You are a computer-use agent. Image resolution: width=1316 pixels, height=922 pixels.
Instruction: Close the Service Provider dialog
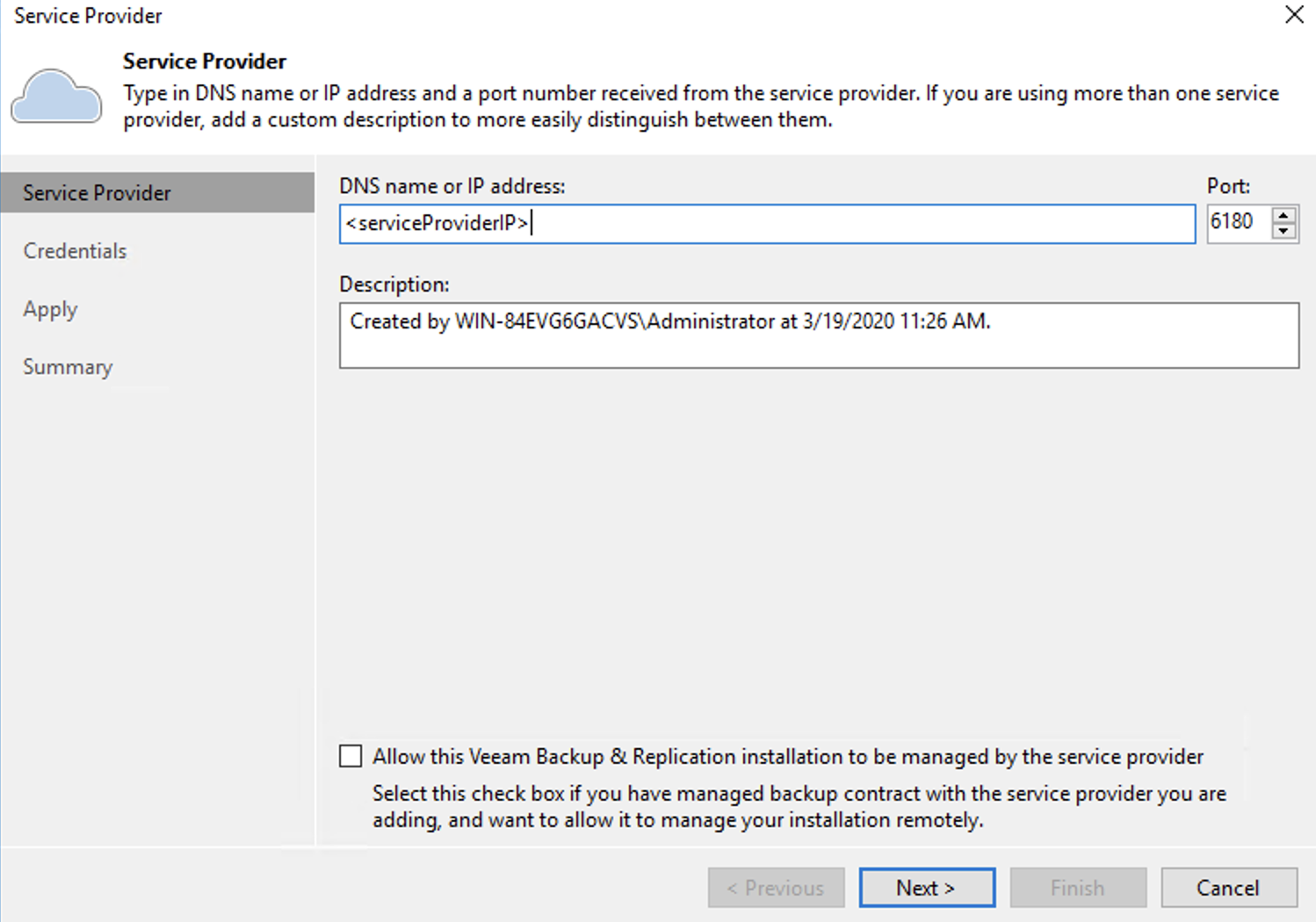click(x=1294, y=15)
